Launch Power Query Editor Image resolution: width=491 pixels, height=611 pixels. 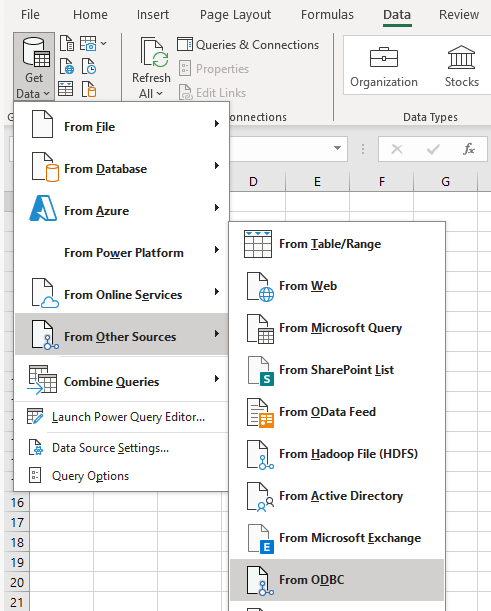(x=121, y=417)
